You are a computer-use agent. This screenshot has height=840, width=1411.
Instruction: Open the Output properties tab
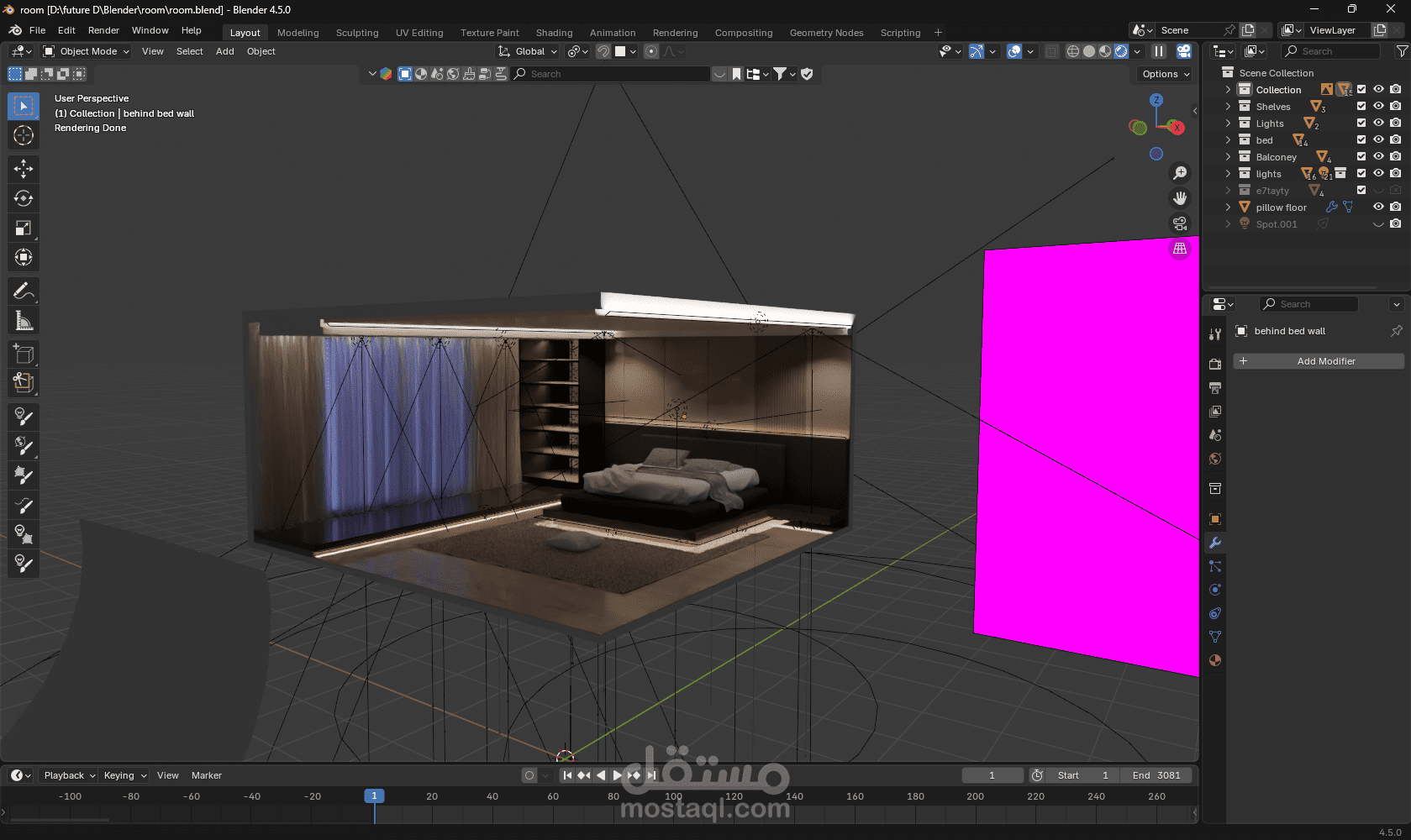pos(1215,387)
